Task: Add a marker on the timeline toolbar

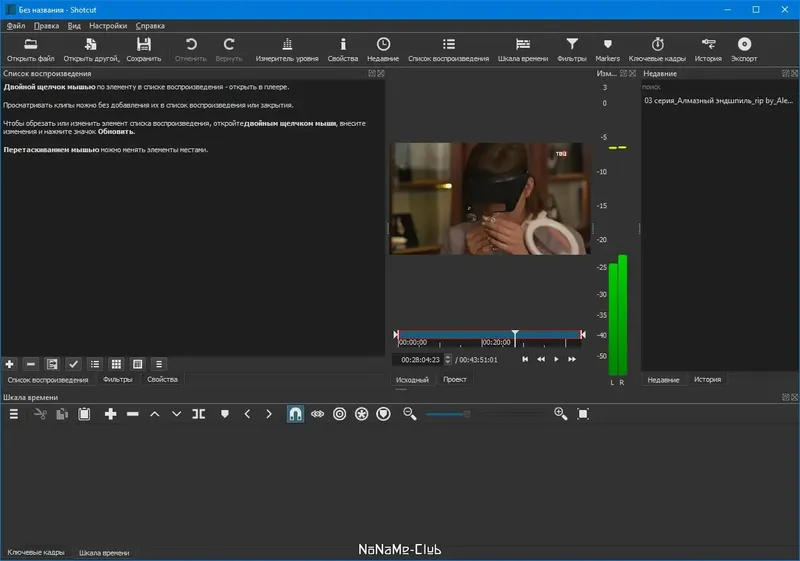Action: (225, 414)
